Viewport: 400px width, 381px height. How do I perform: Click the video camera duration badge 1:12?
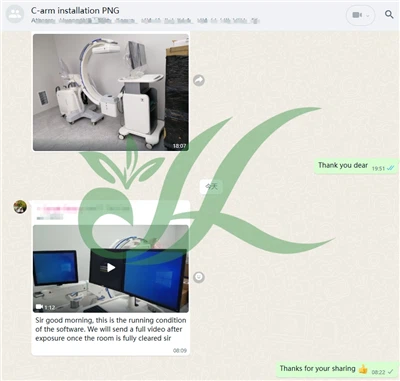(45, 307)
